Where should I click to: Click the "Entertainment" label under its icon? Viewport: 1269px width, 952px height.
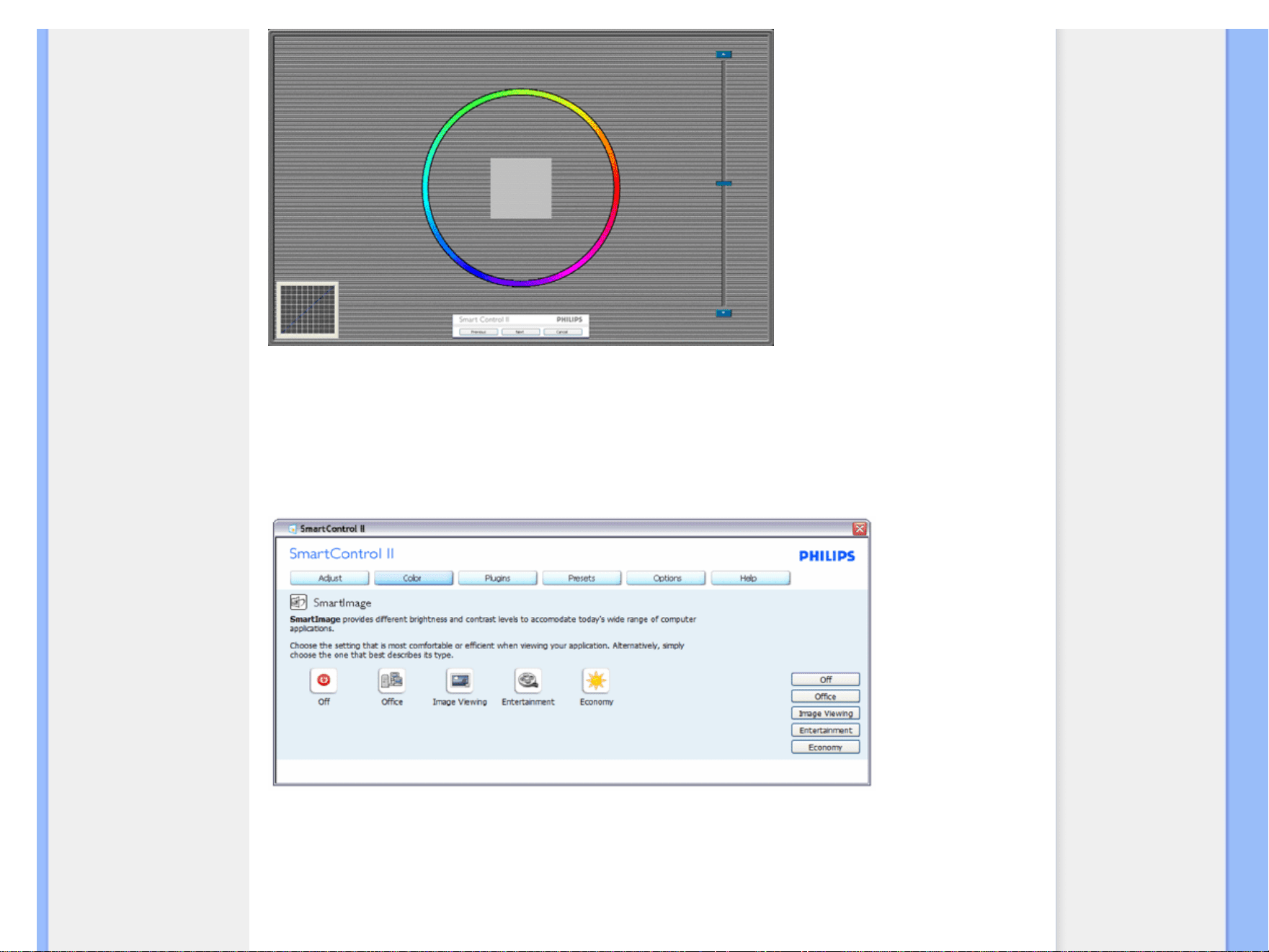[x=528, y=702]
